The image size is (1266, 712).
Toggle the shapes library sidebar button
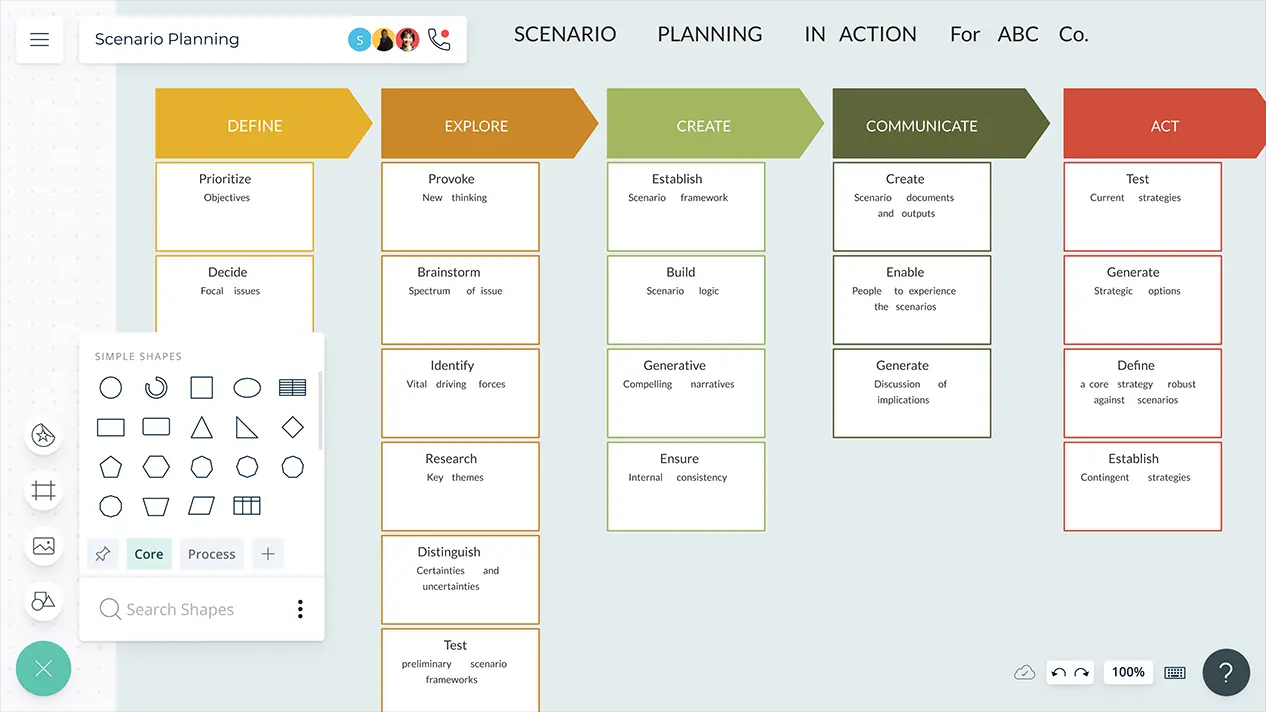[43, 601]
